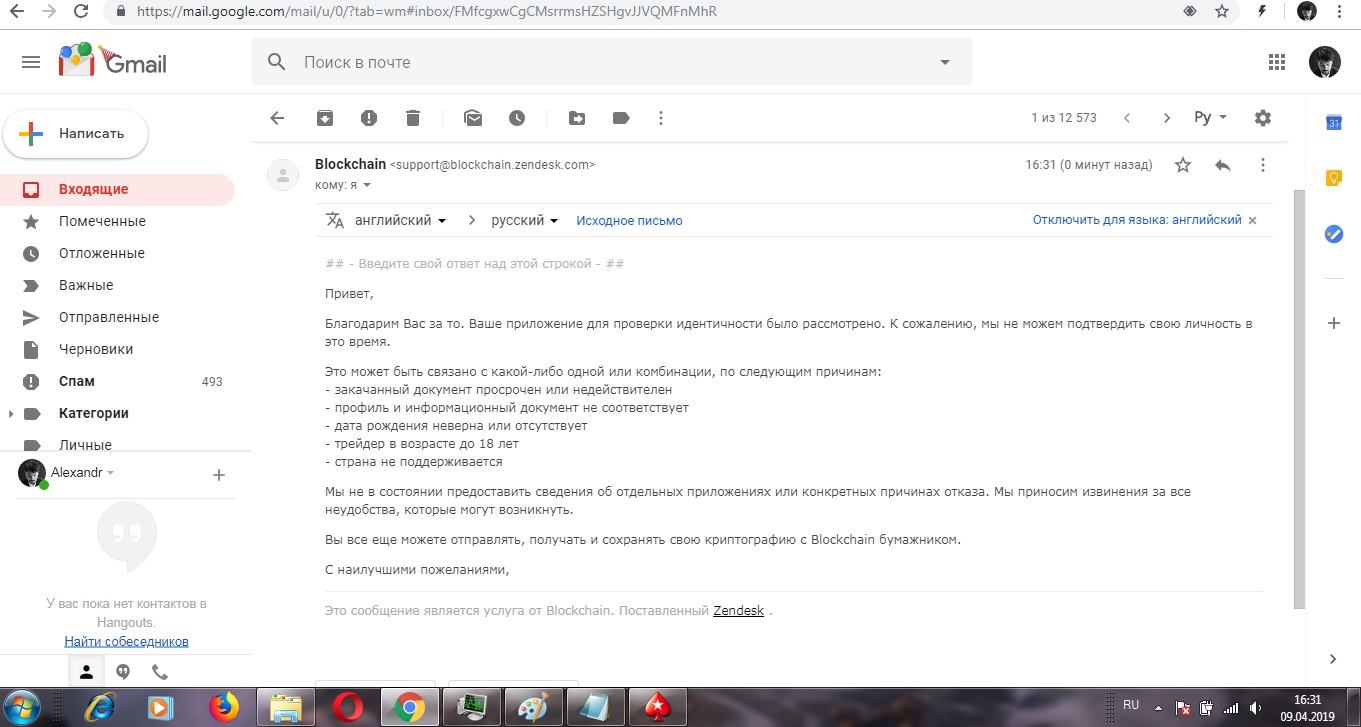Screen dimensions: 1361x727
Task: Open Firefox from the taskbar
Action: (x=226, y=707)
